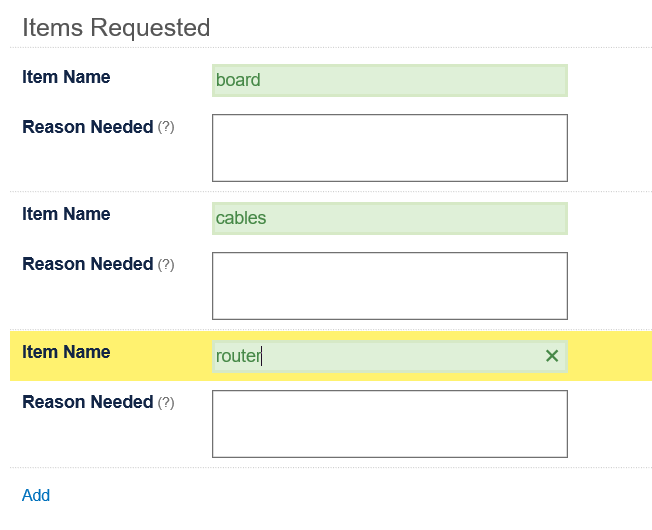Click the Reason Needed box for router

(x=389, y=424)
